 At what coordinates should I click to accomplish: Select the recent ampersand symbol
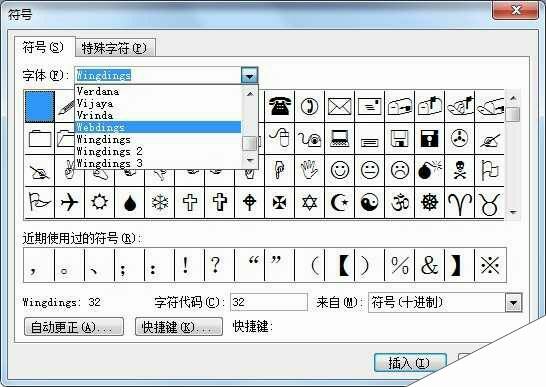[x=429, y=265]
